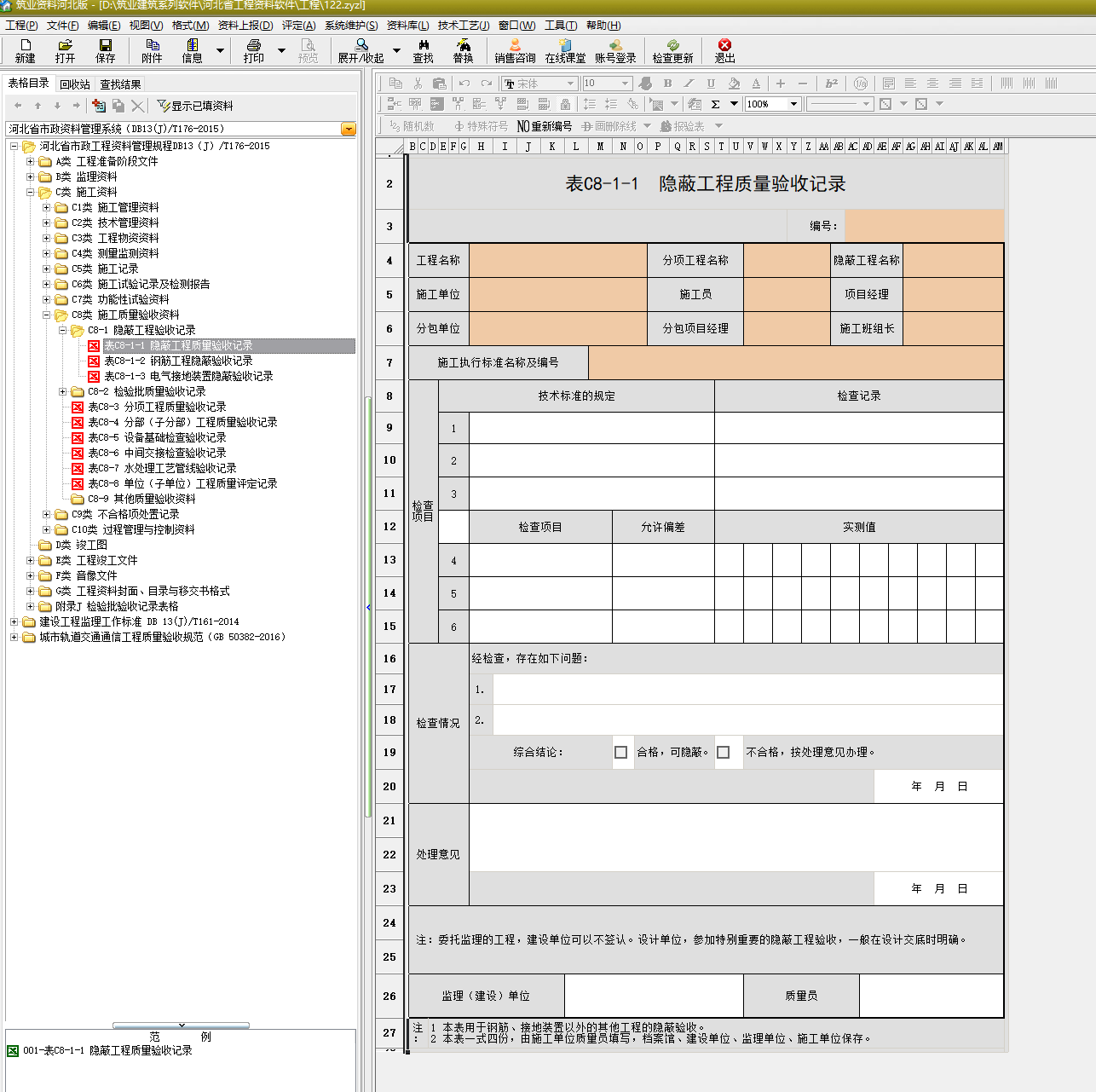Viewport: 1096px width, 1092px height.
Task: Select 表C8-1-2 钢筋工程隐蔽验收记录 tree item
Action: click(x=178, y=361)
